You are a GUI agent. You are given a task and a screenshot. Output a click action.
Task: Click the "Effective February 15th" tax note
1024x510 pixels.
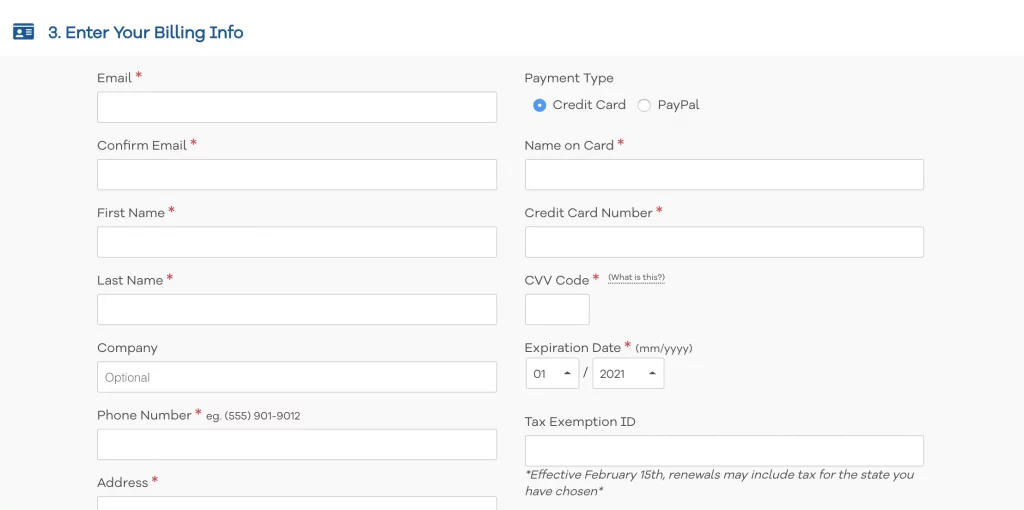pyautogui.click(x=719, y=483)
